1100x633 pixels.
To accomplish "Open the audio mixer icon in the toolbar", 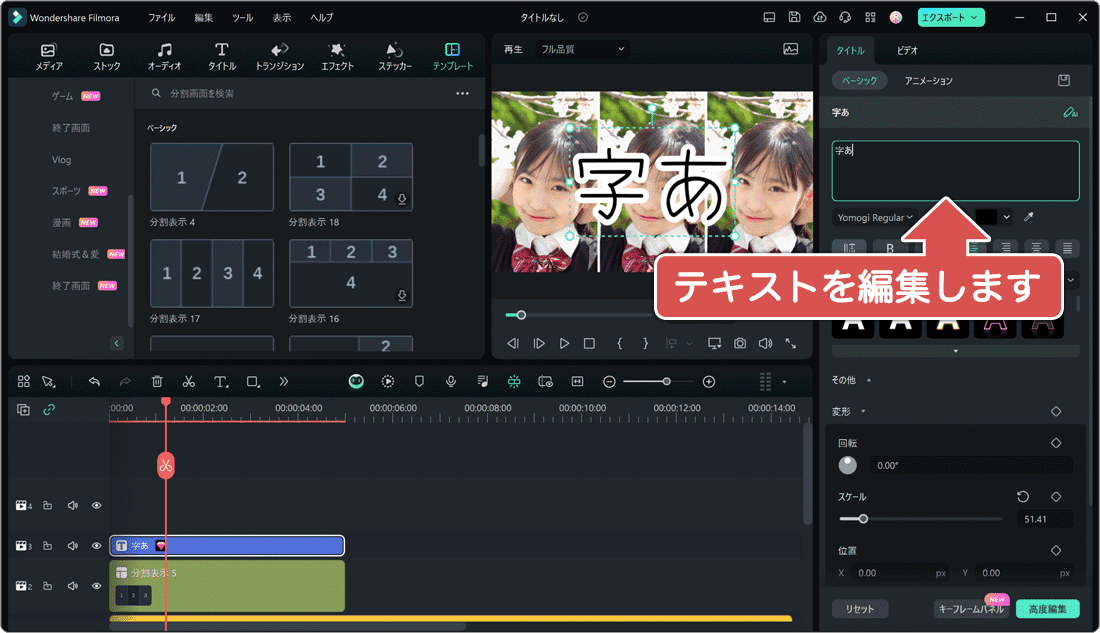I will [x=481, y=381].
